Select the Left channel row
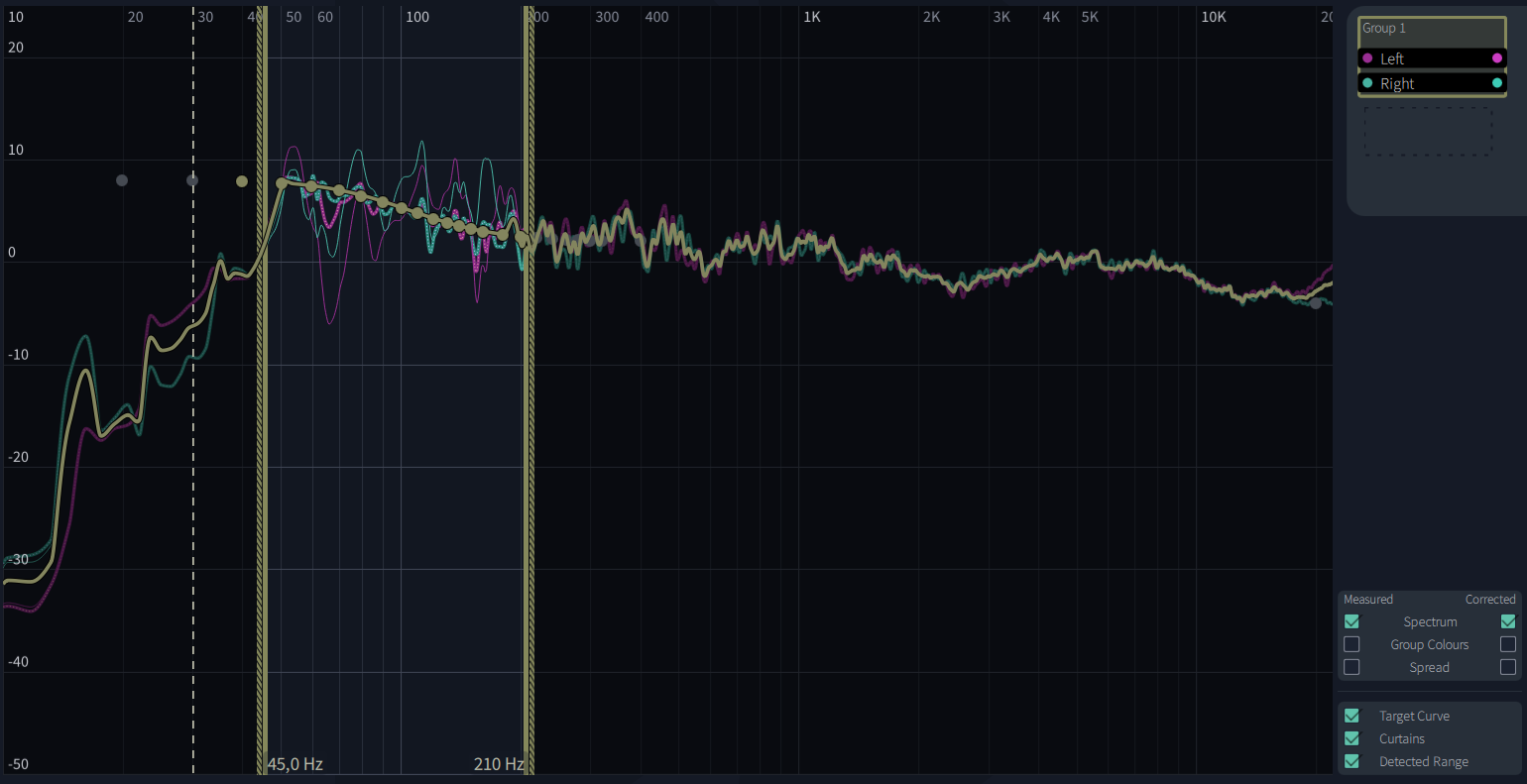 (x=1432, y=58)
